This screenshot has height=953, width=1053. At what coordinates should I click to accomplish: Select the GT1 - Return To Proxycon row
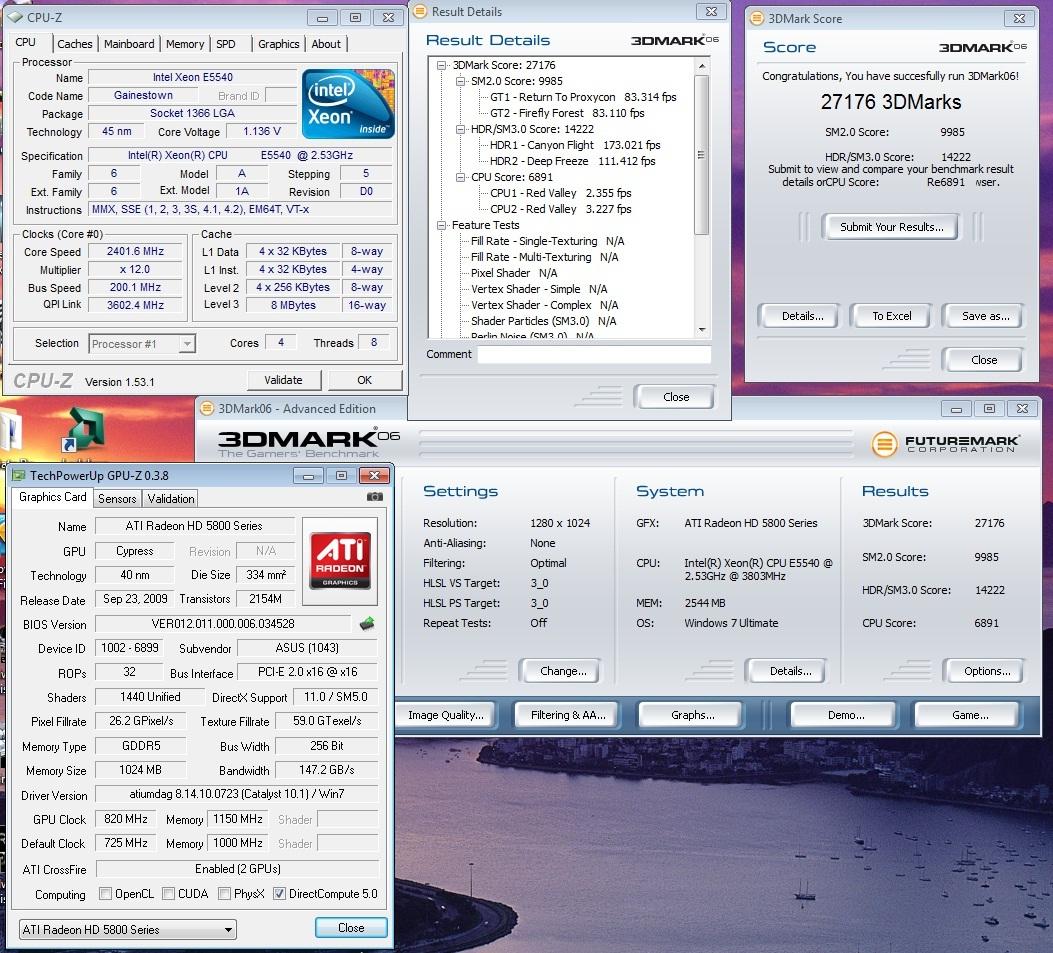[x=583, y=97]
